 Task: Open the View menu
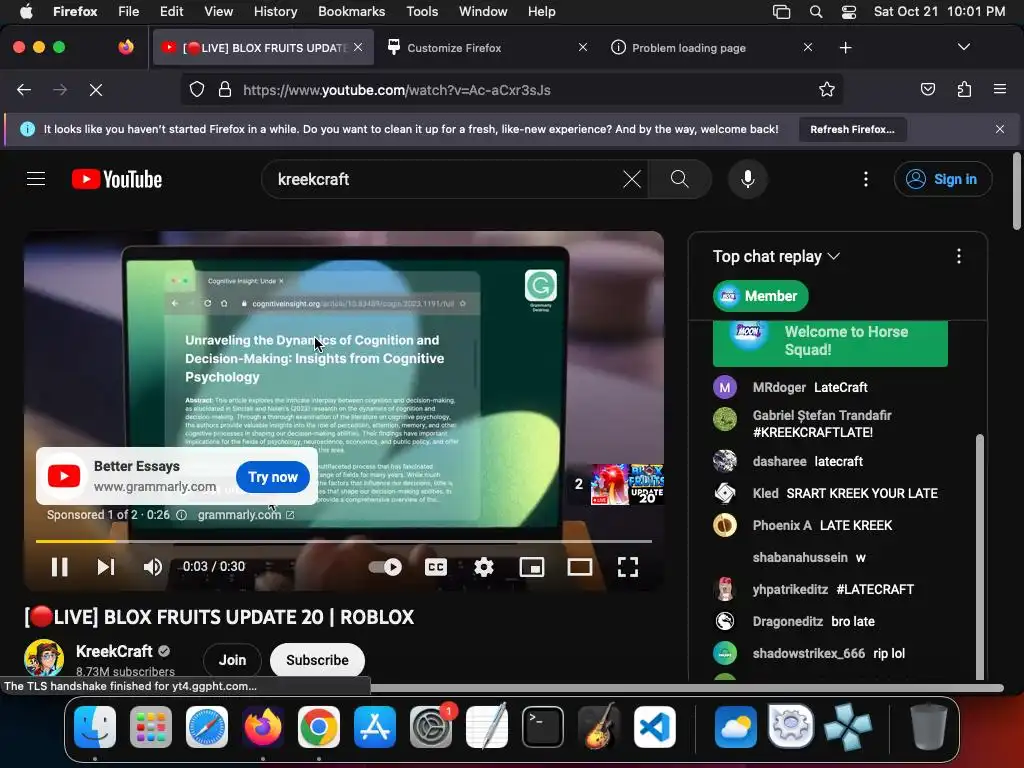[218, 11]
